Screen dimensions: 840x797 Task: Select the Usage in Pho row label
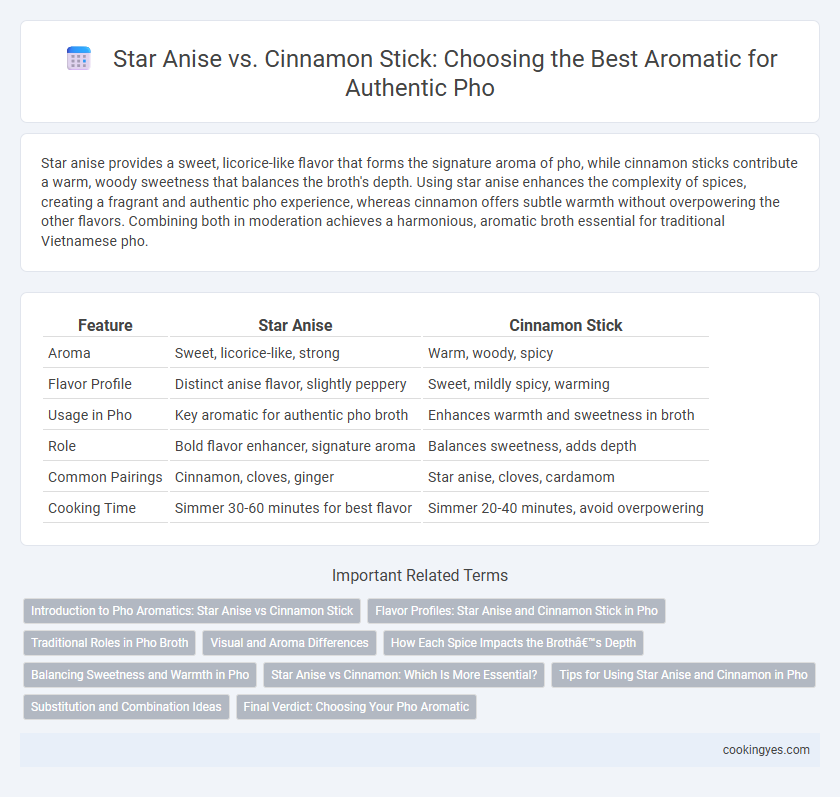pyautogui.click(x=90, y=415)
